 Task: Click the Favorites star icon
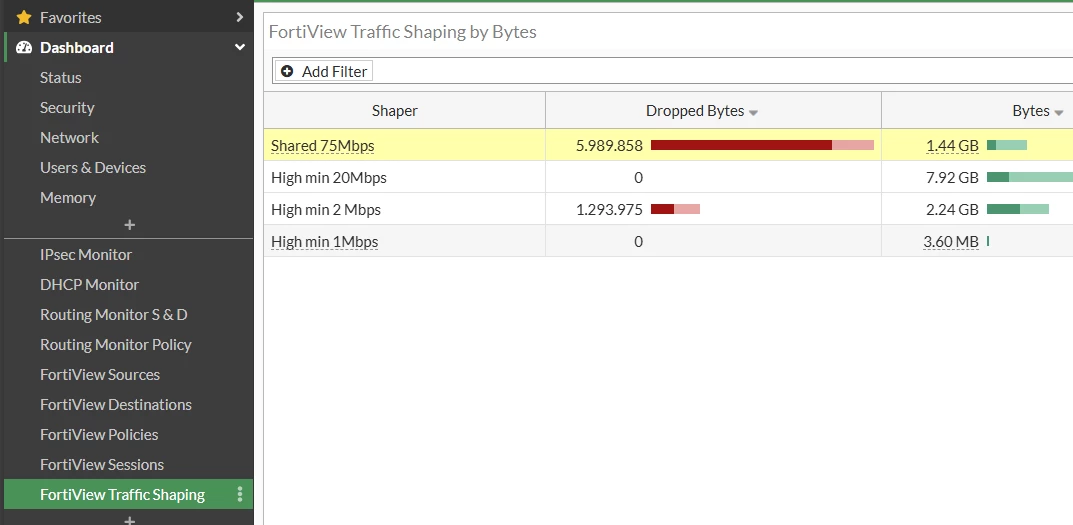pyautogui.click(x=24, y=17)
